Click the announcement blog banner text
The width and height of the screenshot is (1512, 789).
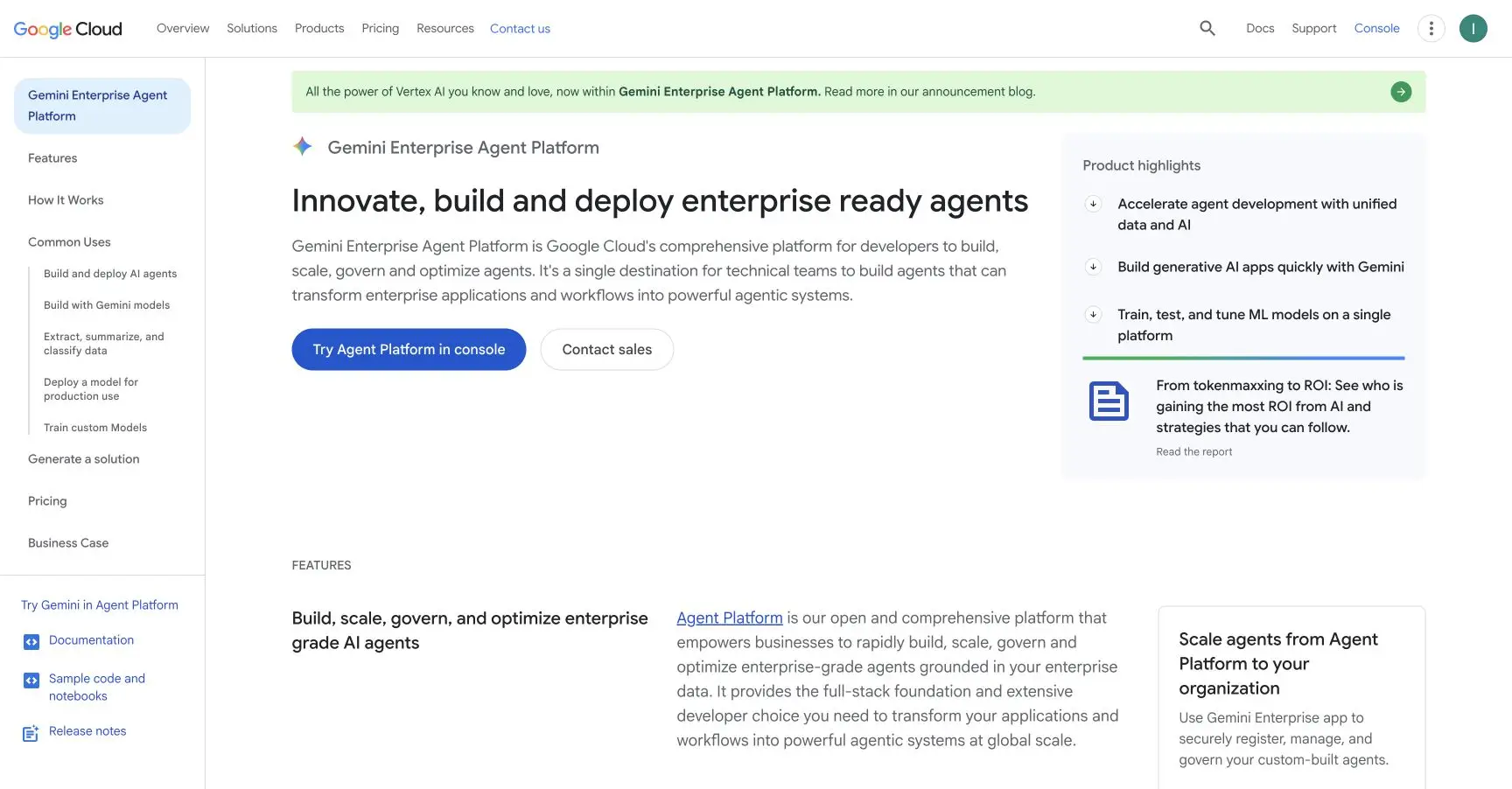(670, 92)
